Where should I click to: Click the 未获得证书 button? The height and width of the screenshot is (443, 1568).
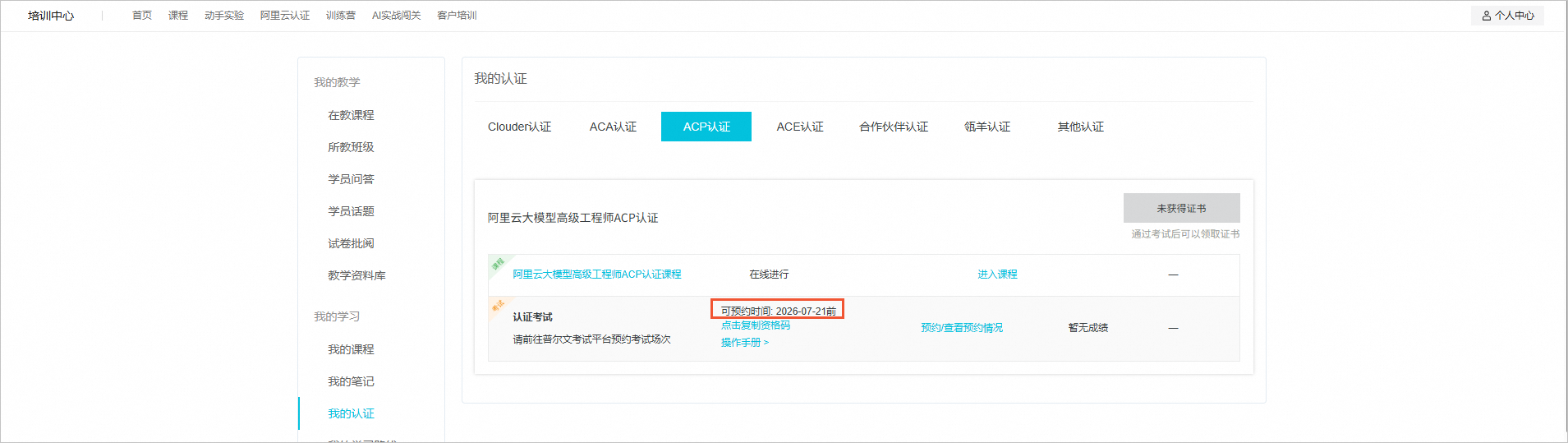[1182, 208]
